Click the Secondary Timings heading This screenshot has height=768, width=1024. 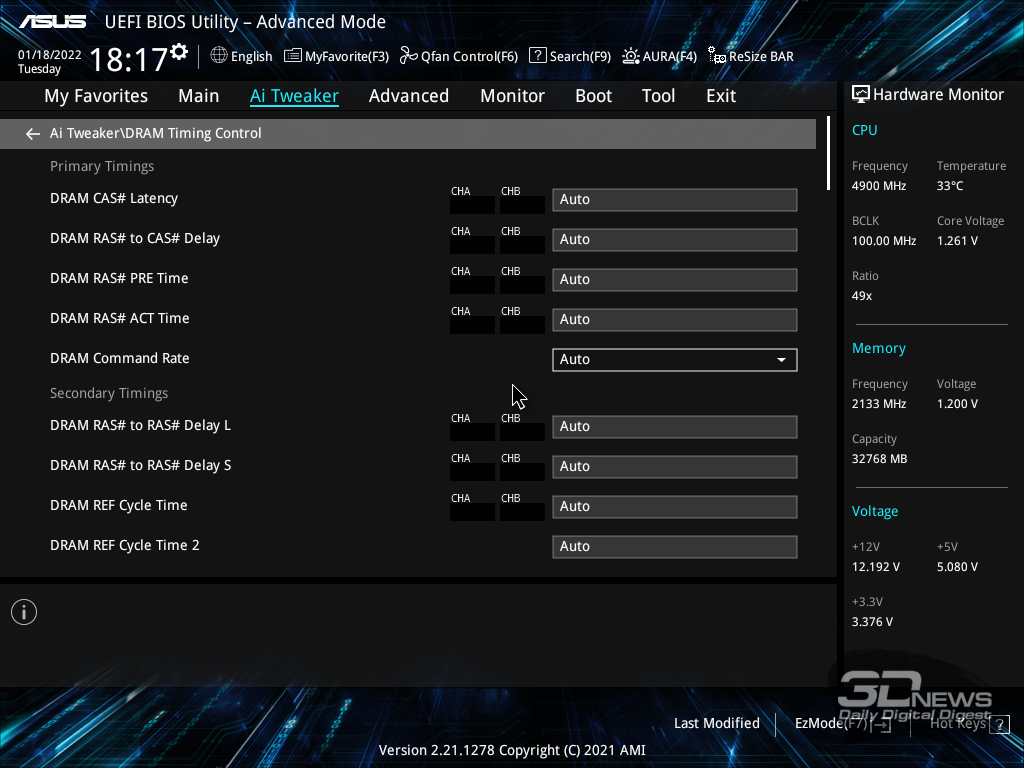click(x=109, y=394)
